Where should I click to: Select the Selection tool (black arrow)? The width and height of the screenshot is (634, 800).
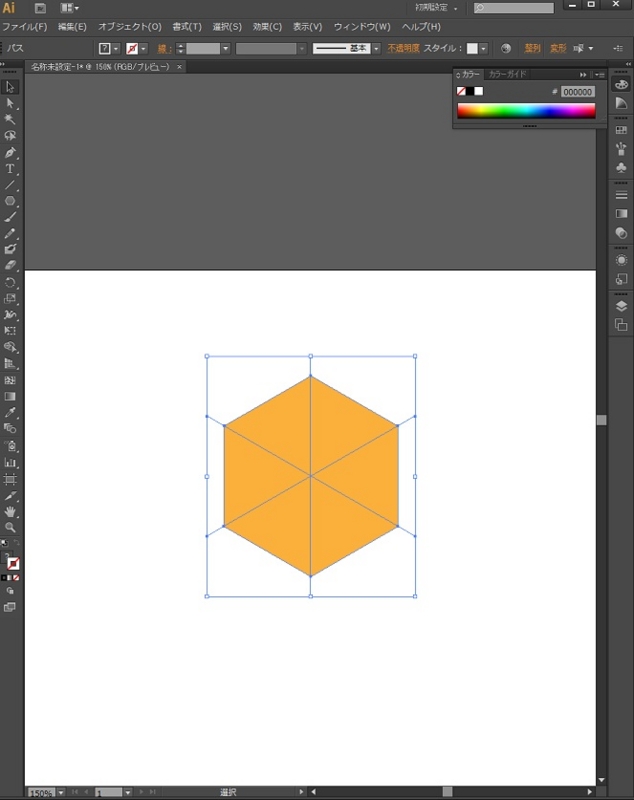click(10, 87)
